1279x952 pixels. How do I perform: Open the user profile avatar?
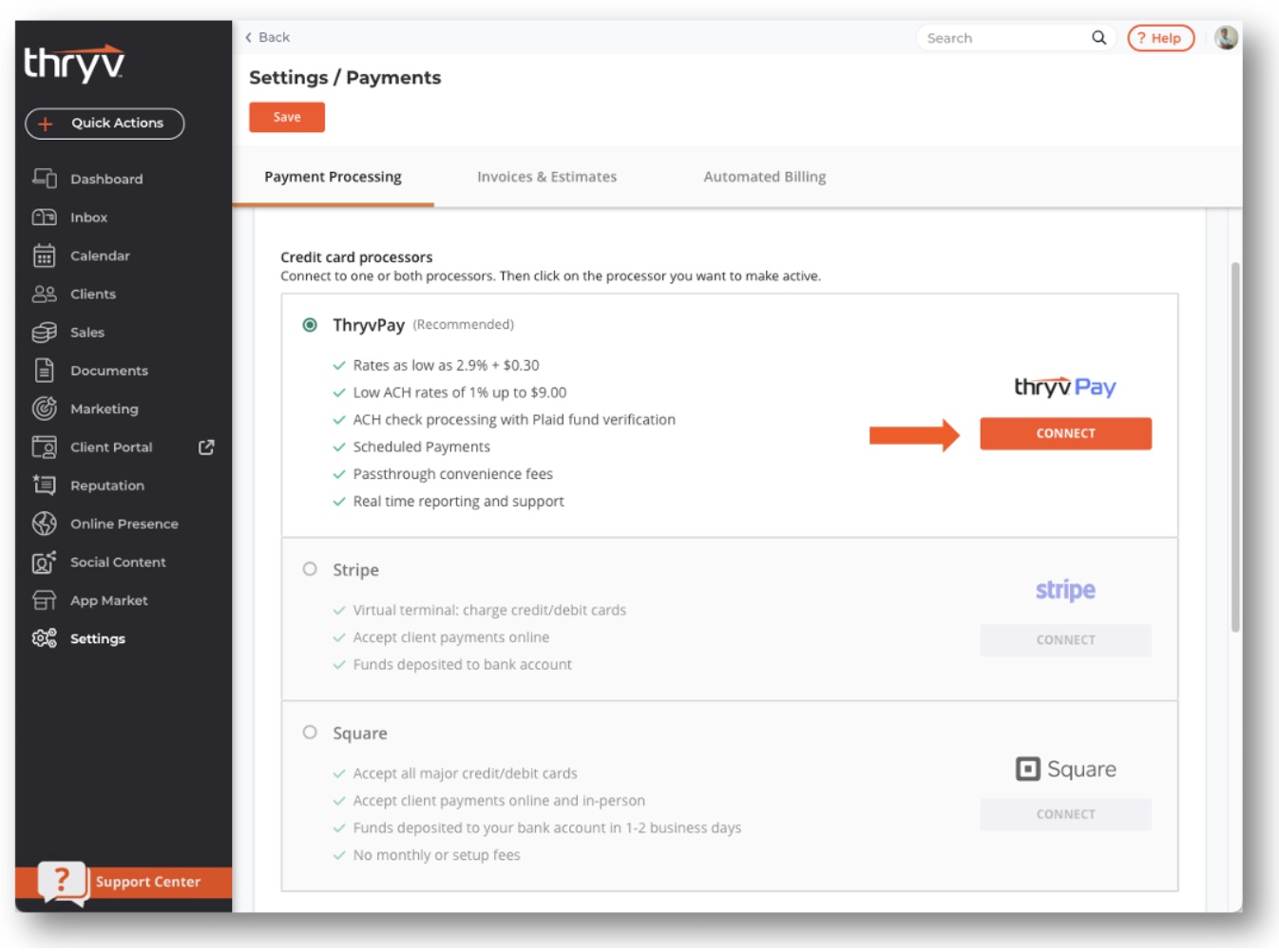pyautogui.click(x=1226, y=38)
